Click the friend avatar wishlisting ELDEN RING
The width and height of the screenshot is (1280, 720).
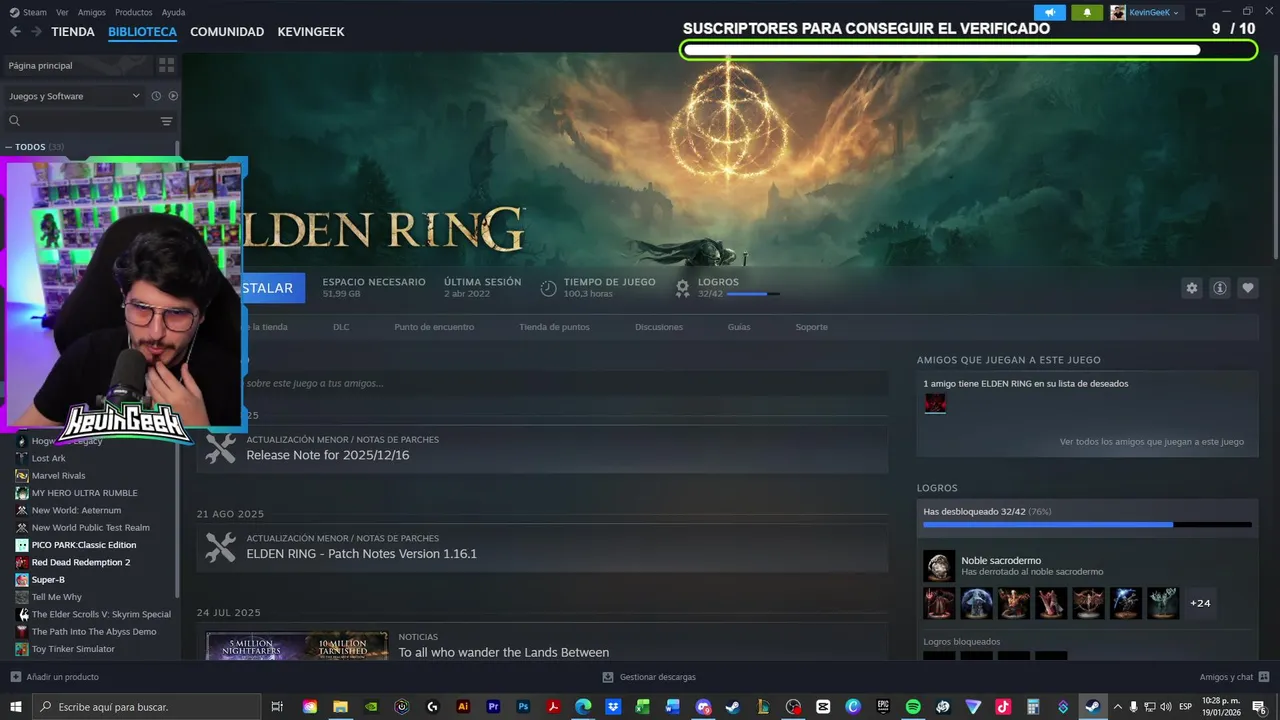tap(935, 403)
